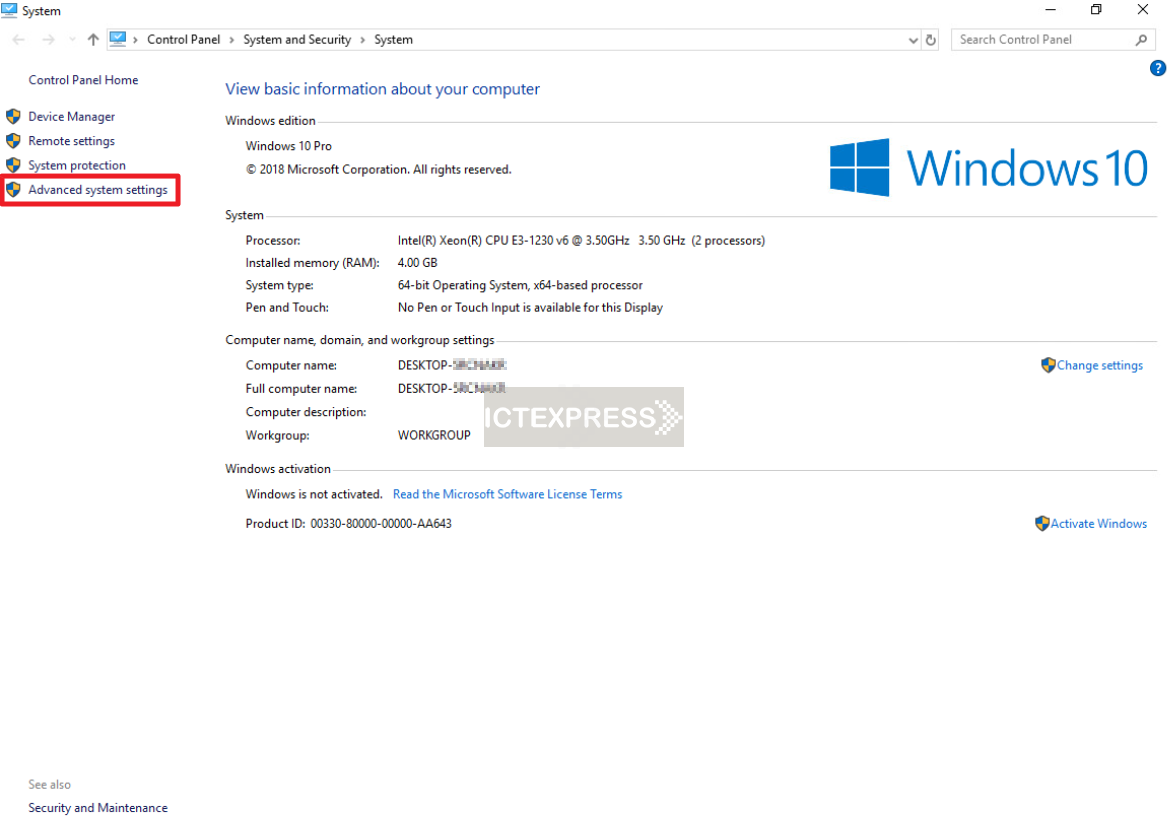Open Help via the blue question mark
The height and width of the screenshot is (834, 1168).
coord(1158,69)
